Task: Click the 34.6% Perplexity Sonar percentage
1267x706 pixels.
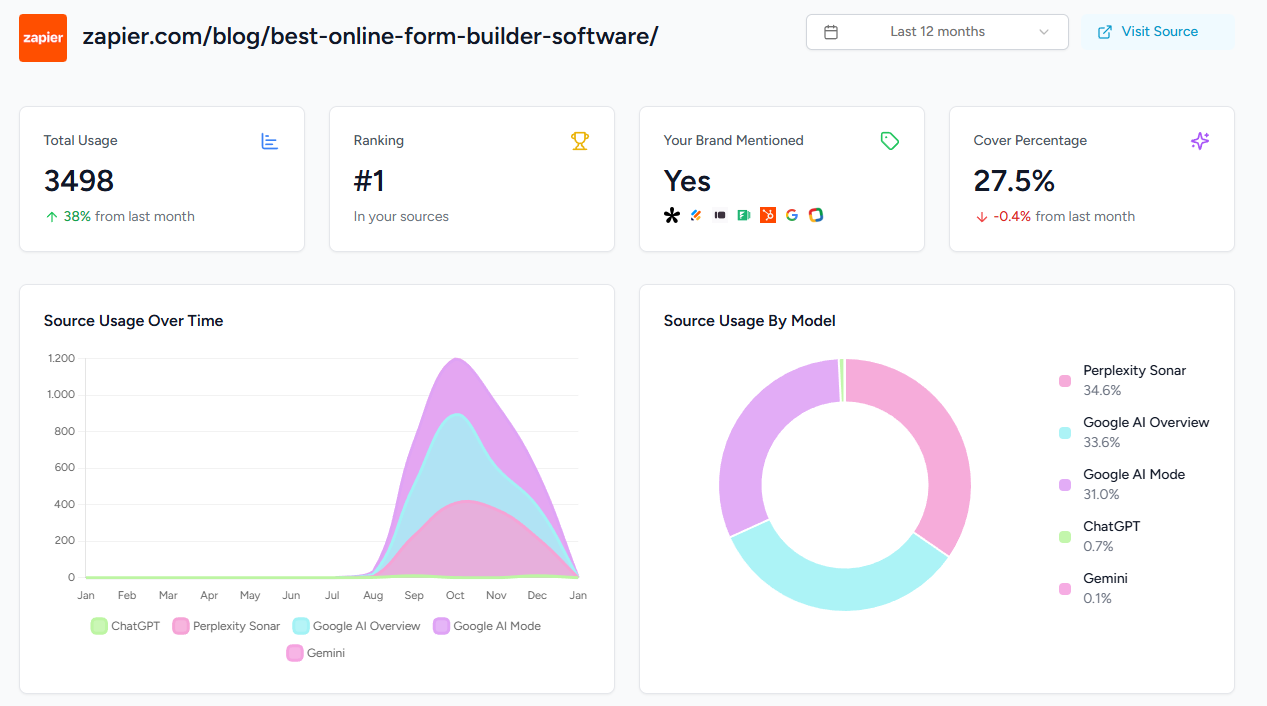Action: tap(1102, 390)
